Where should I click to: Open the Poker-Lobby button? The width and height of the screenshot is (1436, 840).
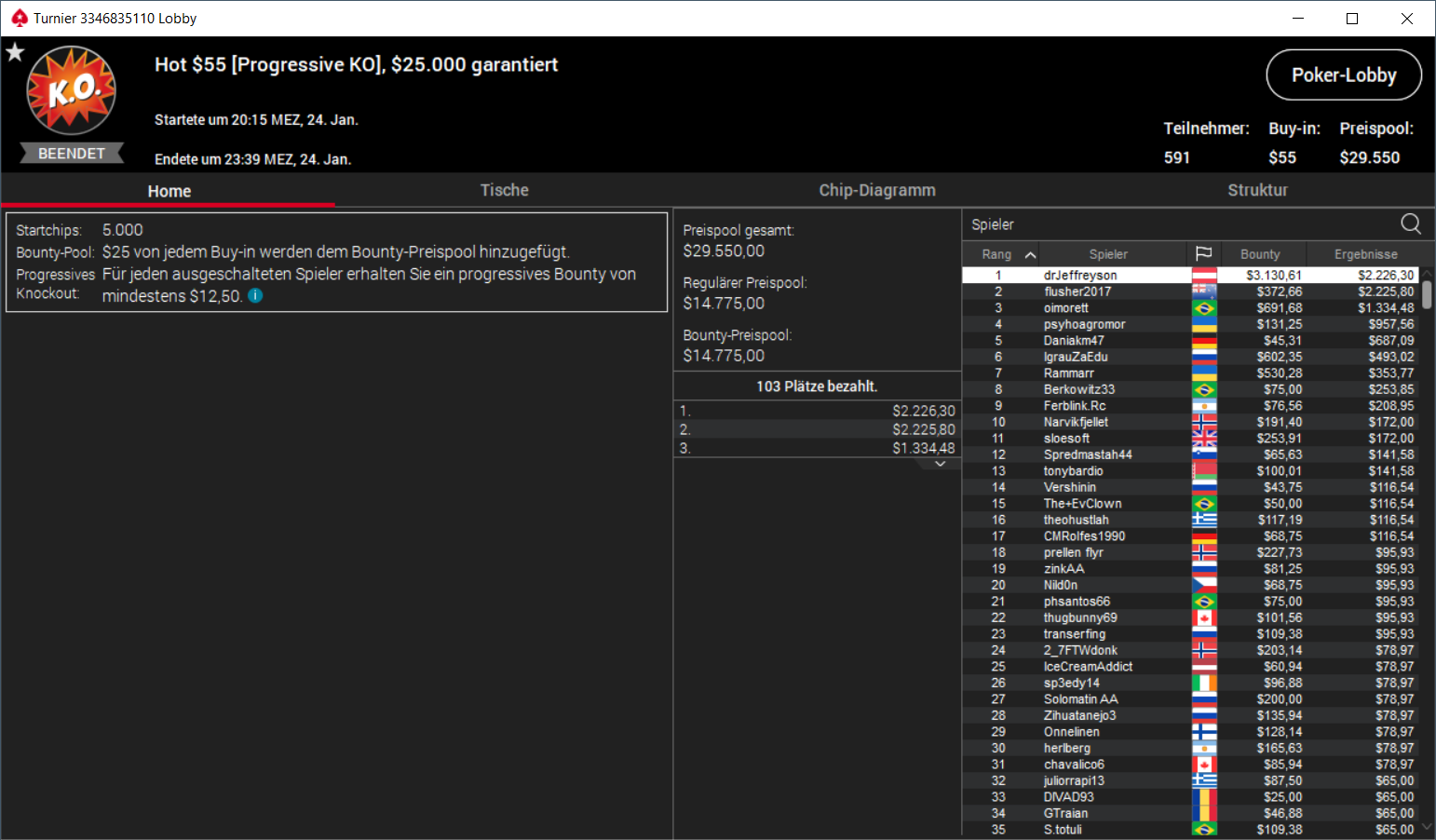[x=1344, y=75]
